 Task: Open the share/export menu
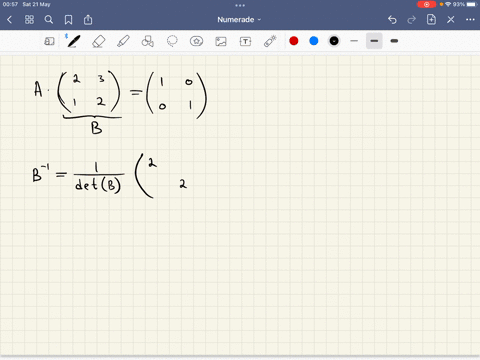(88, 20)
